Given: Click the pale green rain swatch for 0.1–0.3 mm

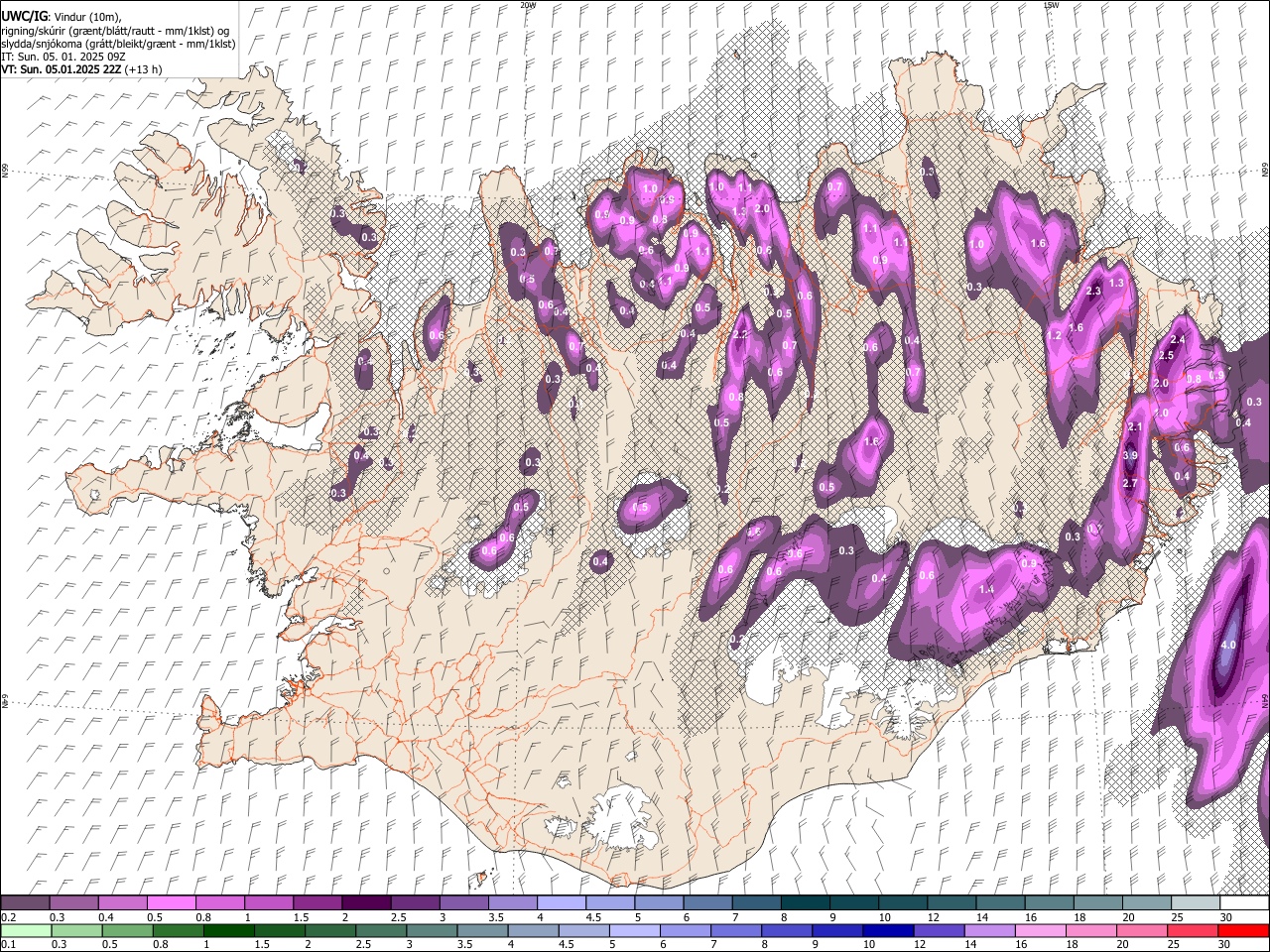Looking at the screenshot, I should (26, 930).
